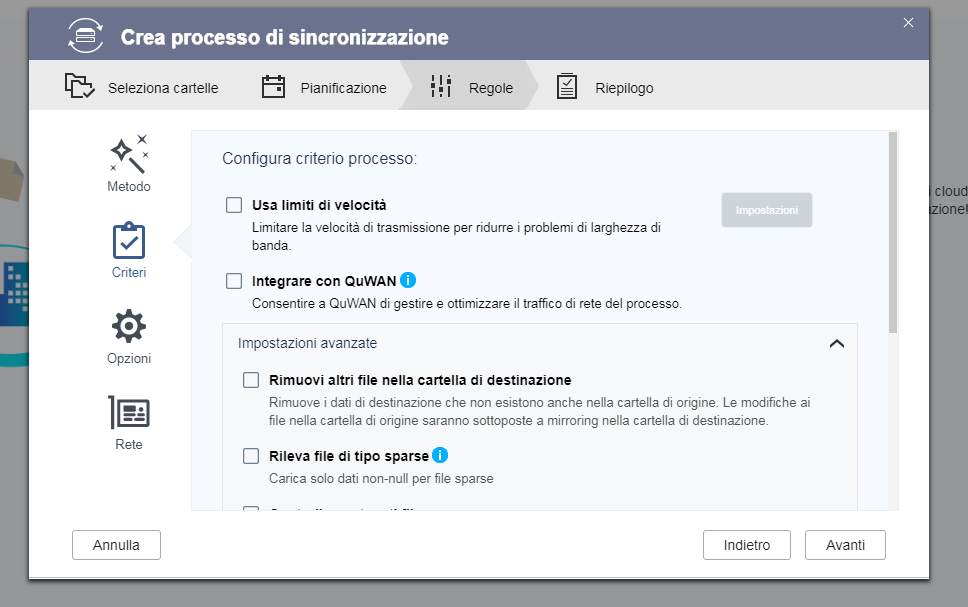This screenshot has height=607, width=968.
Task: Show info about Integrare con QuWAN
Action: pyautogui.click(x=408, y=280)
